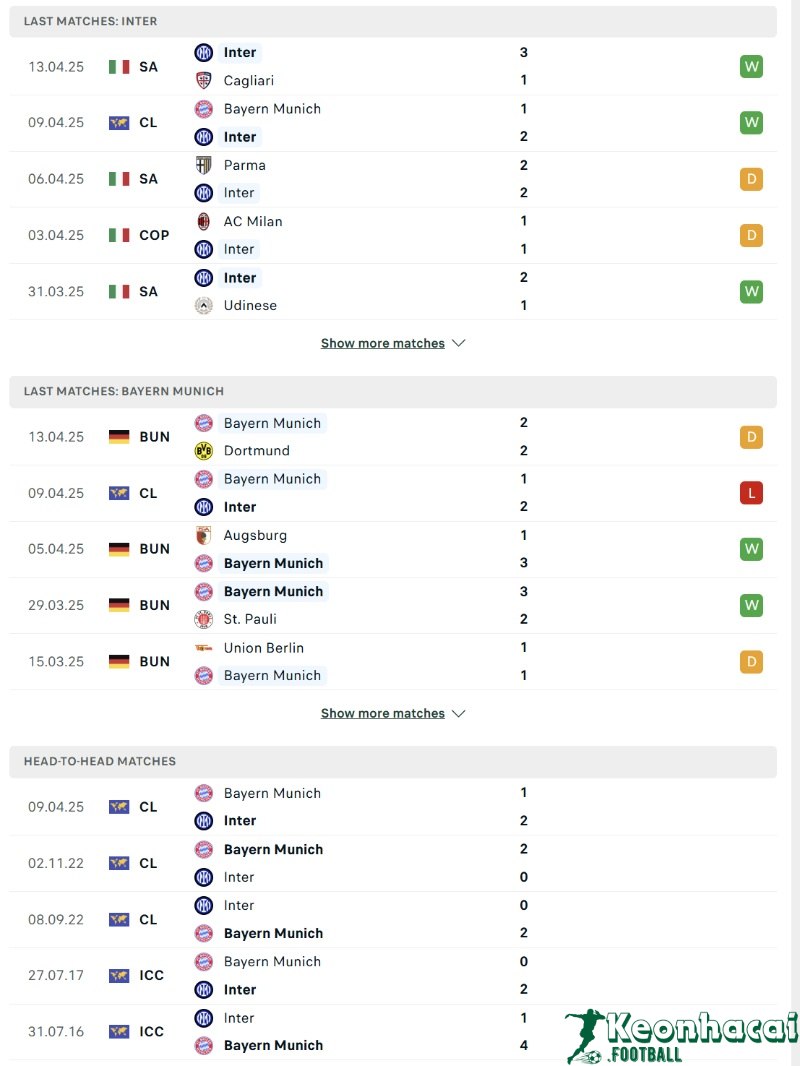Toggle the green W result badge for Inter vs Cagliari
The image size is (800, 1066).
pyautogui.click(x=751, y=66)
